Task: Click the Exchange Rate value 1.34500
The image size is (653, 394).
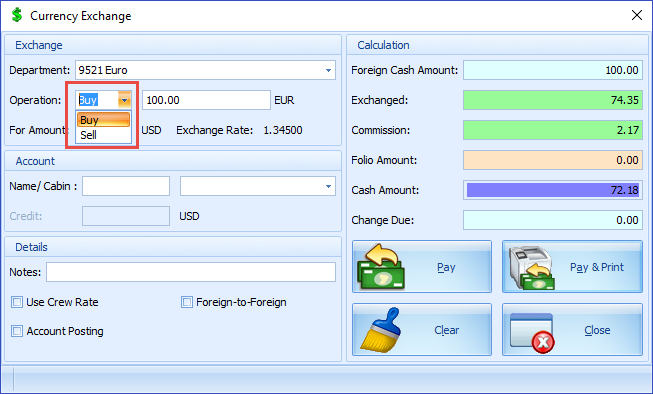Action: click(x=283, y=130)
